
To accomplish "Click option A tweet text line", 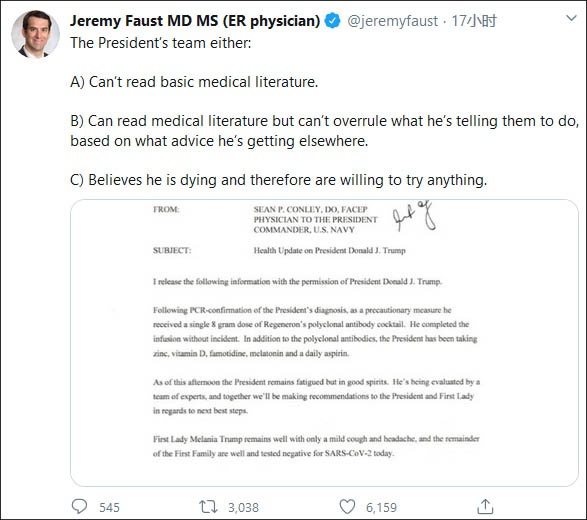I will [194, 82].
